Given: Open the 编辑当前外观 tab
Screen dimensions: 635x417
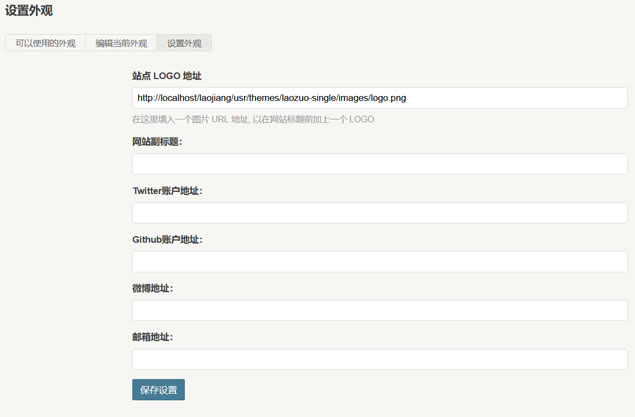Looking at the screenshot, I should pos(121,43).
